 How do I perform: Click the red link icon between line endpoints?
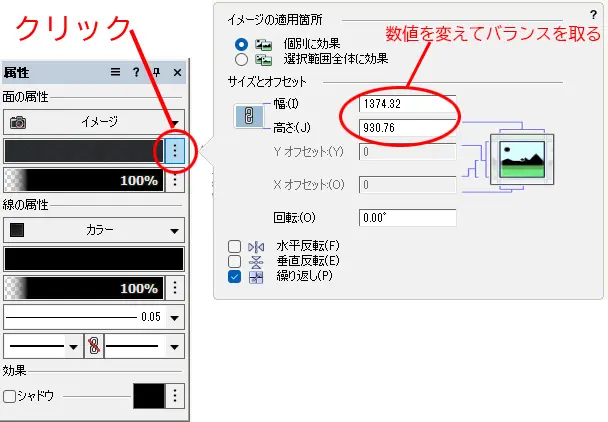point(94,347)
